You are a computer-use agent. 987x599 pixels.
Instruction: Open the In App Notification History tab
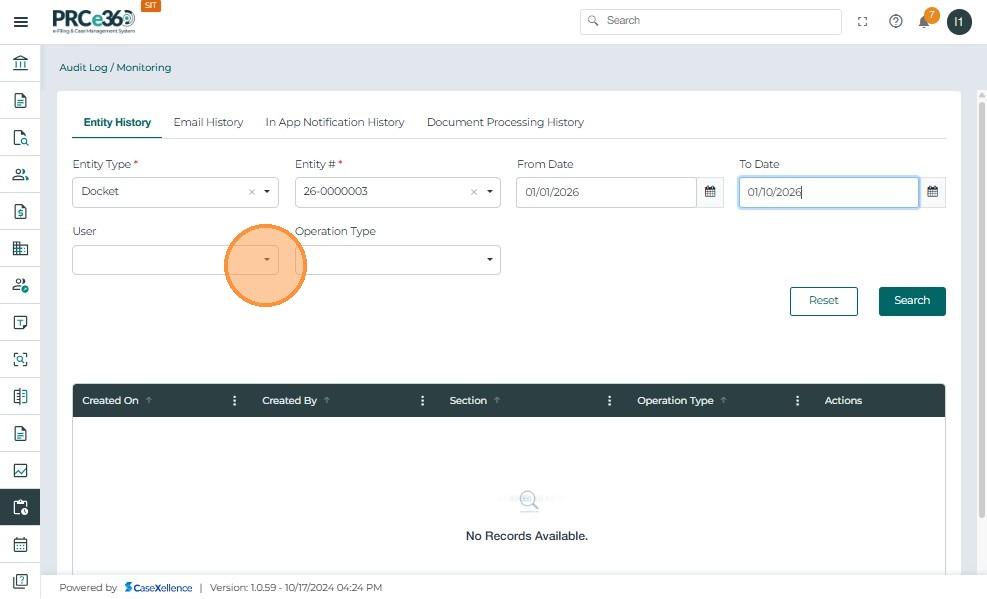[335, 122]
